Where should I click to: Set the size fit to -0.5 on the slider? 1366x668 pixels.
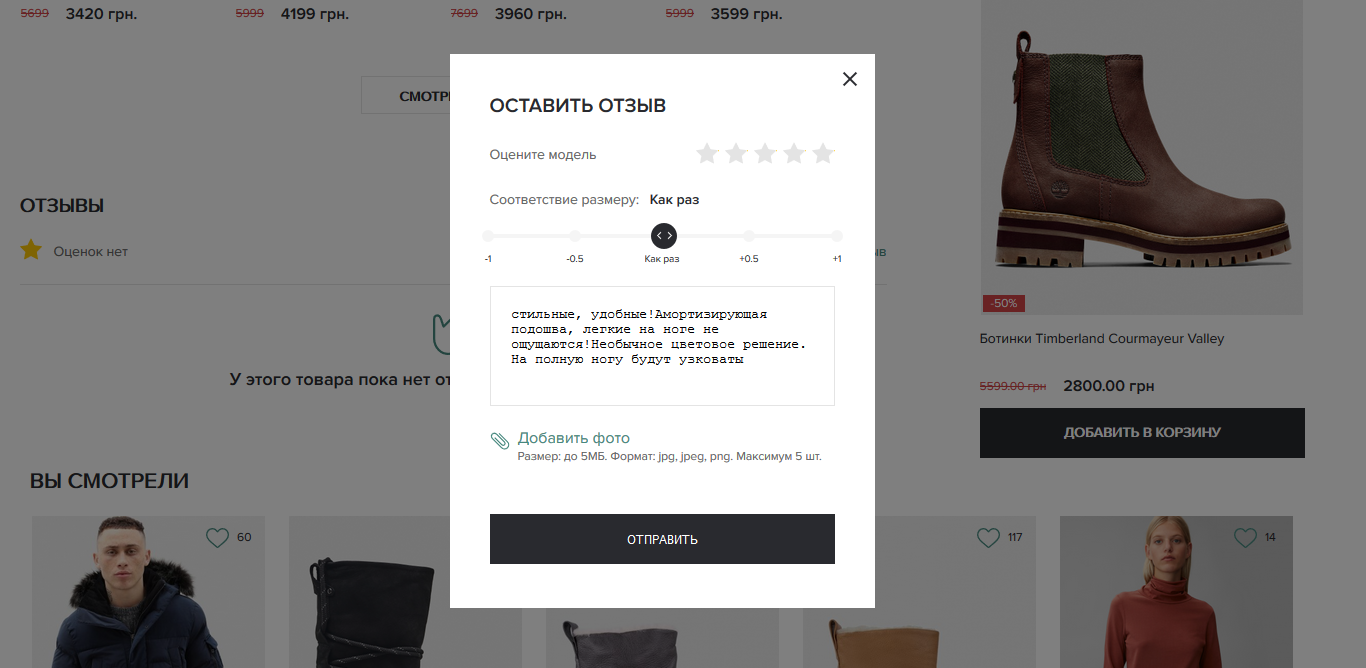click(575, 236)
